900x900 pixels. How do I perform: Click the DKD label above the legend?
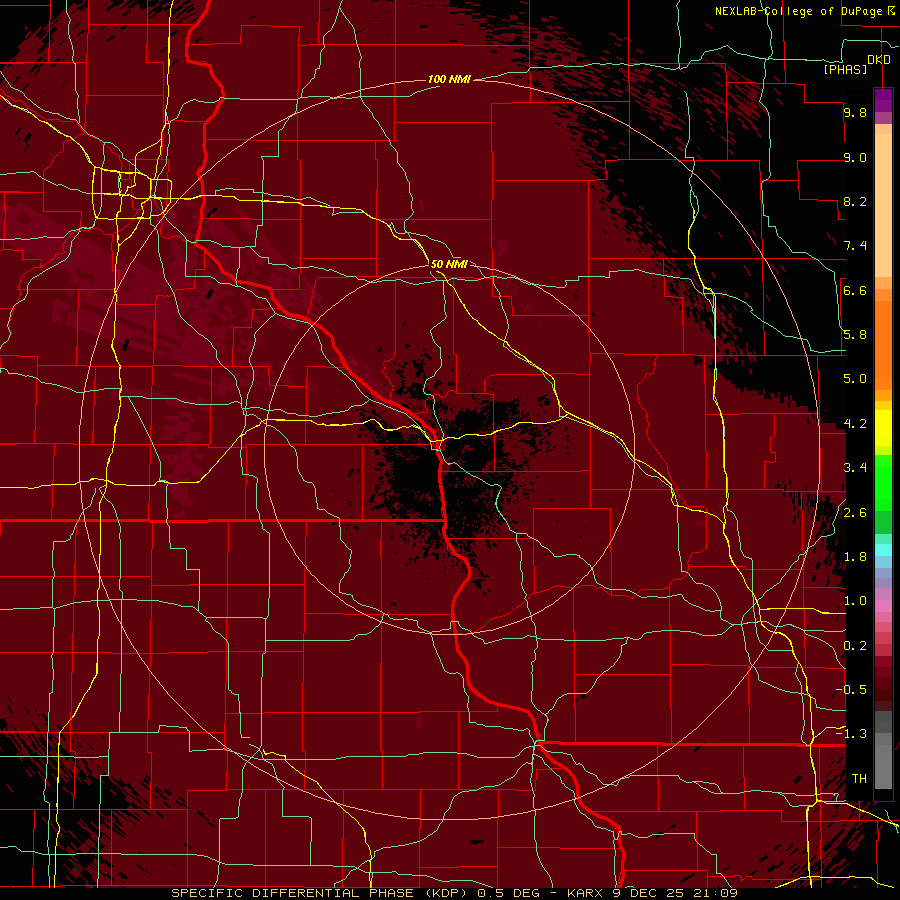[x=879, y=60]
